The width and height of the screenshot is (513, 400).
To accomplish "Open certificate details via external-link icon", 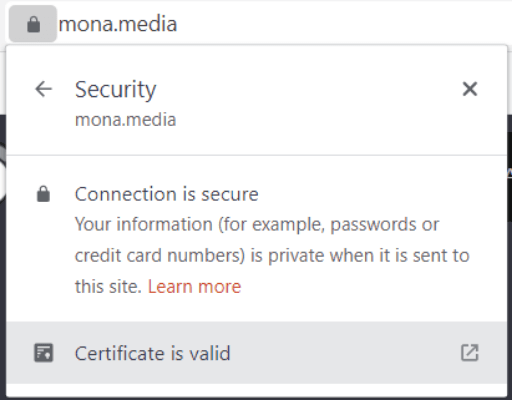I will coord(470,353).
